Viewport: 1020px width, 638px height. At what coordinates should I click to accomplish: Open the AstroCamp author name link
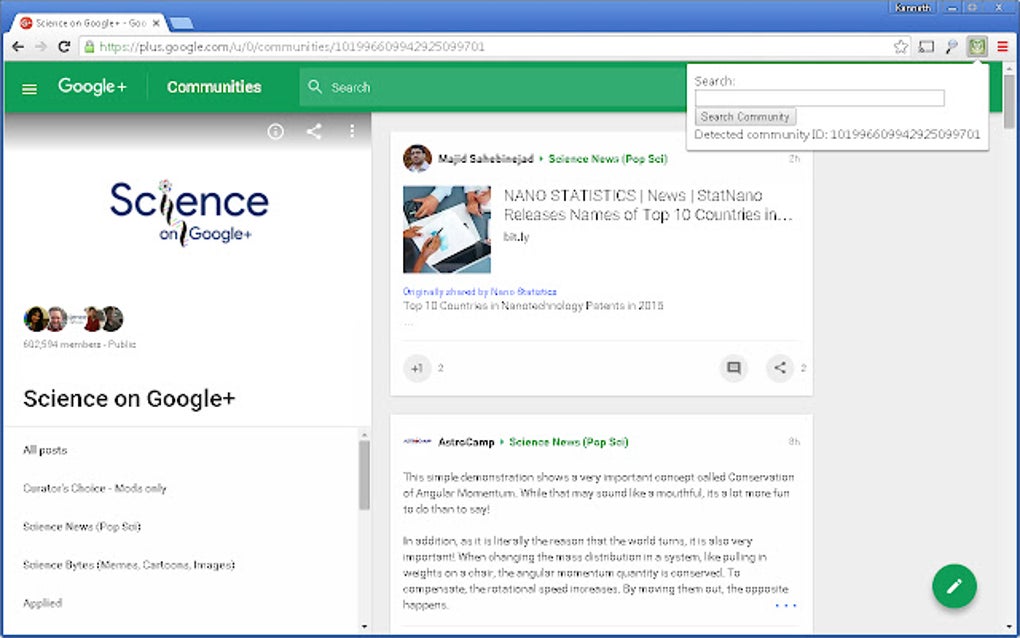[x=466, y=442]
